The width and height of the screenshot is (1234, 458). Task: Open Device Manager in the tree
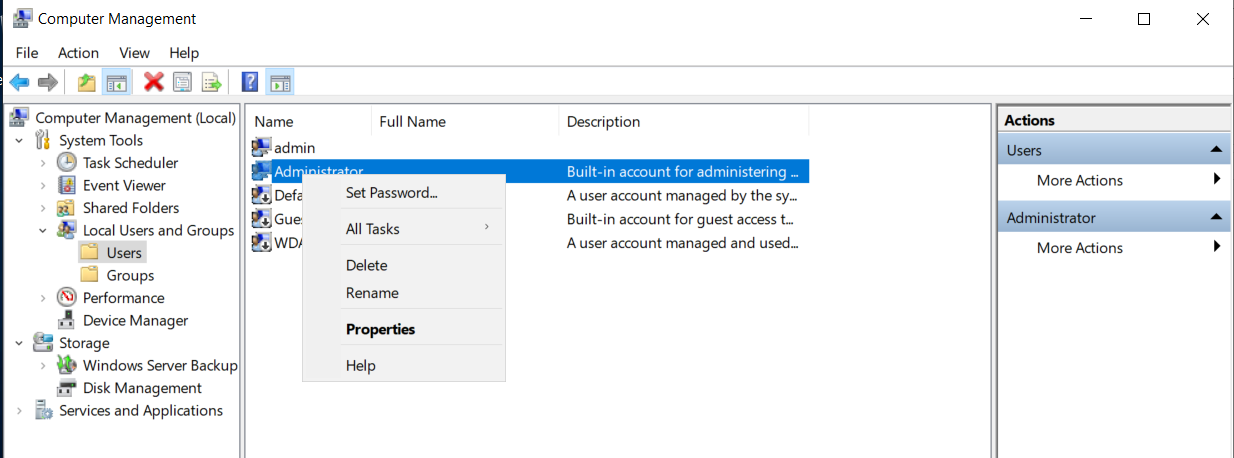pos(135,320)
